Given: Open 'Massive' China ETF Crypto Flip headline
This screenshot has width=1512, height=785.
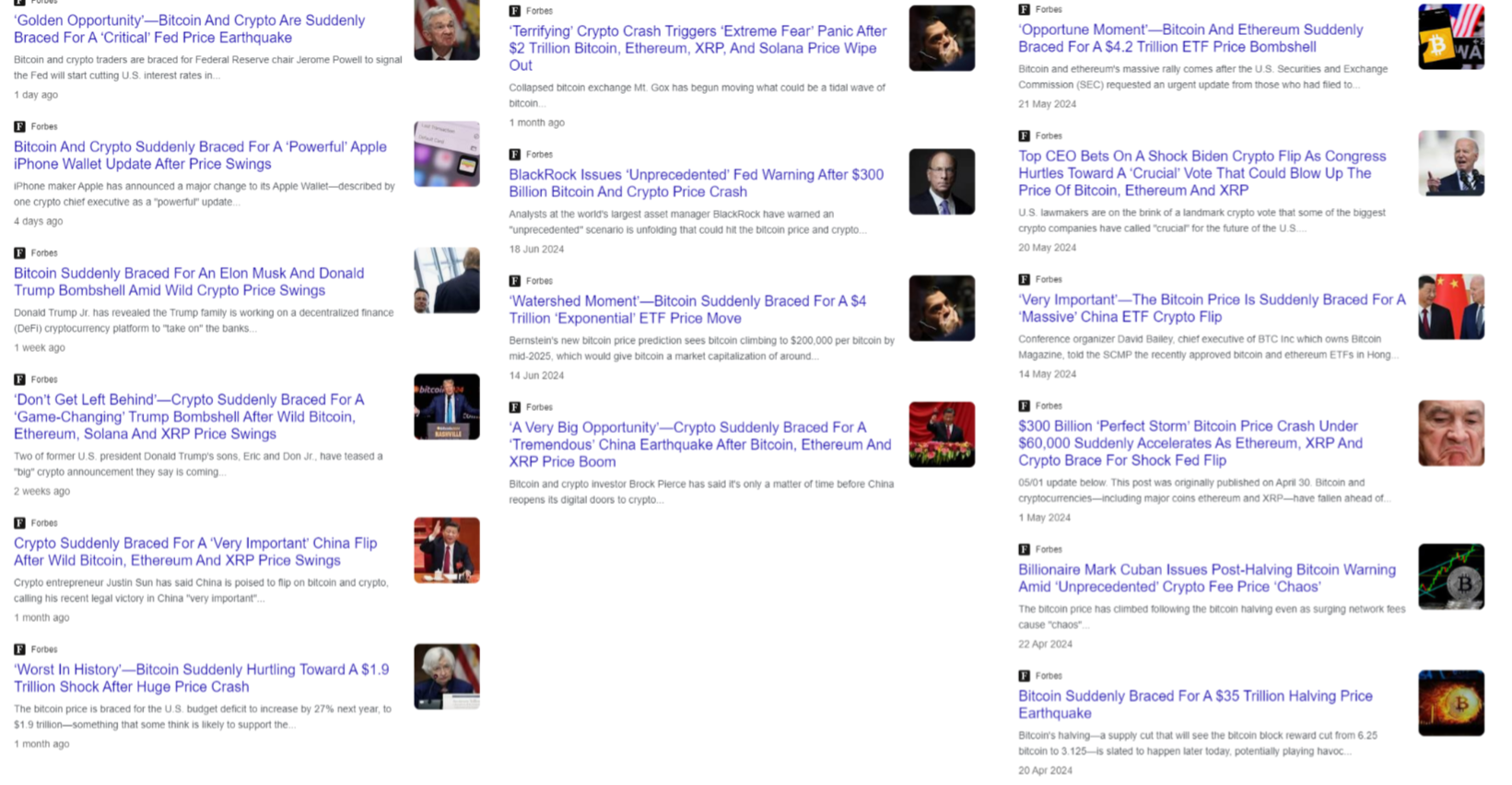Looking at the screenshot, I should (x=1212, y=308).
